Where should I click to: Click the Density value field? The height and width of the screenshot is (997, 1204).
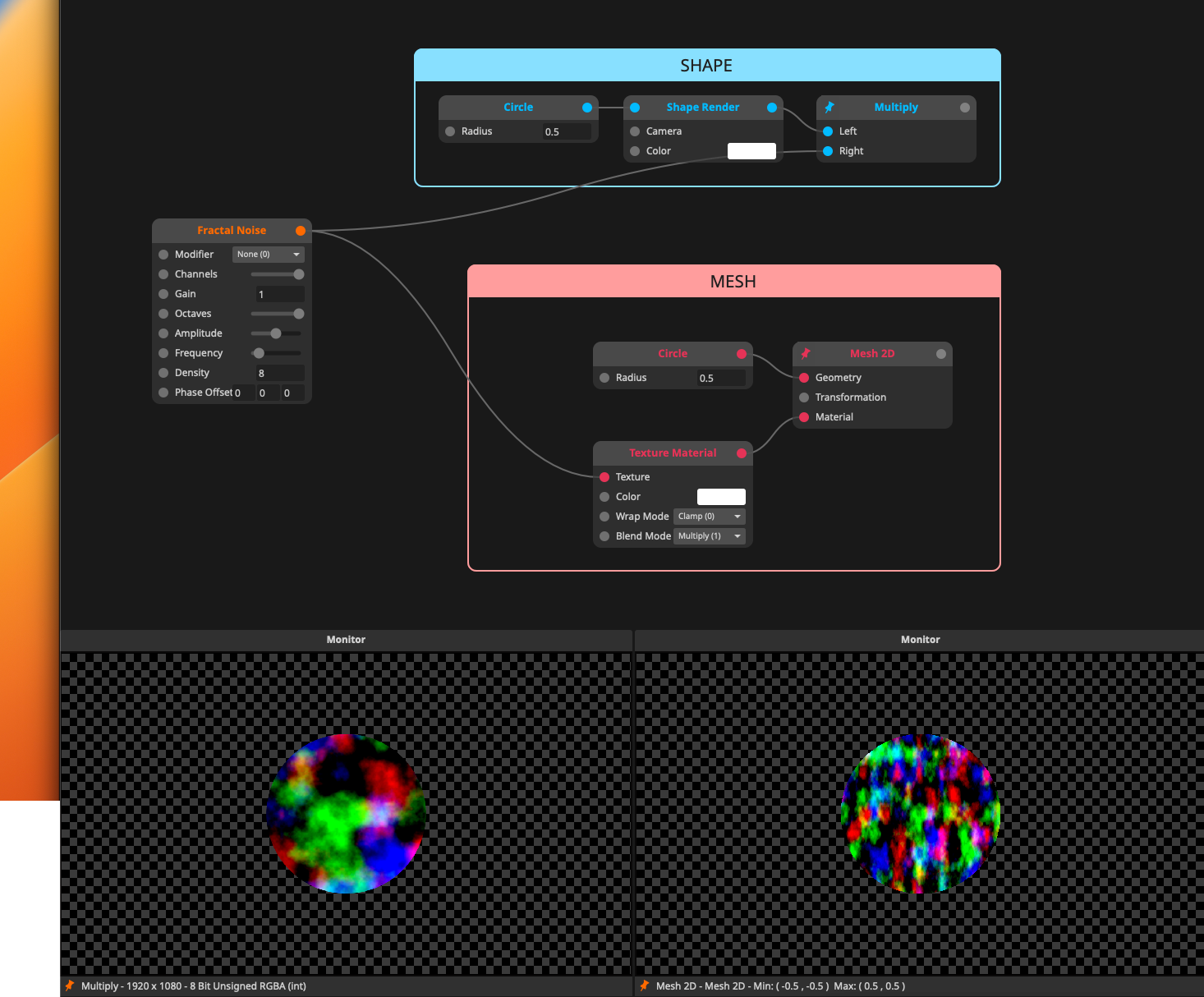click(x=279, y=373)
